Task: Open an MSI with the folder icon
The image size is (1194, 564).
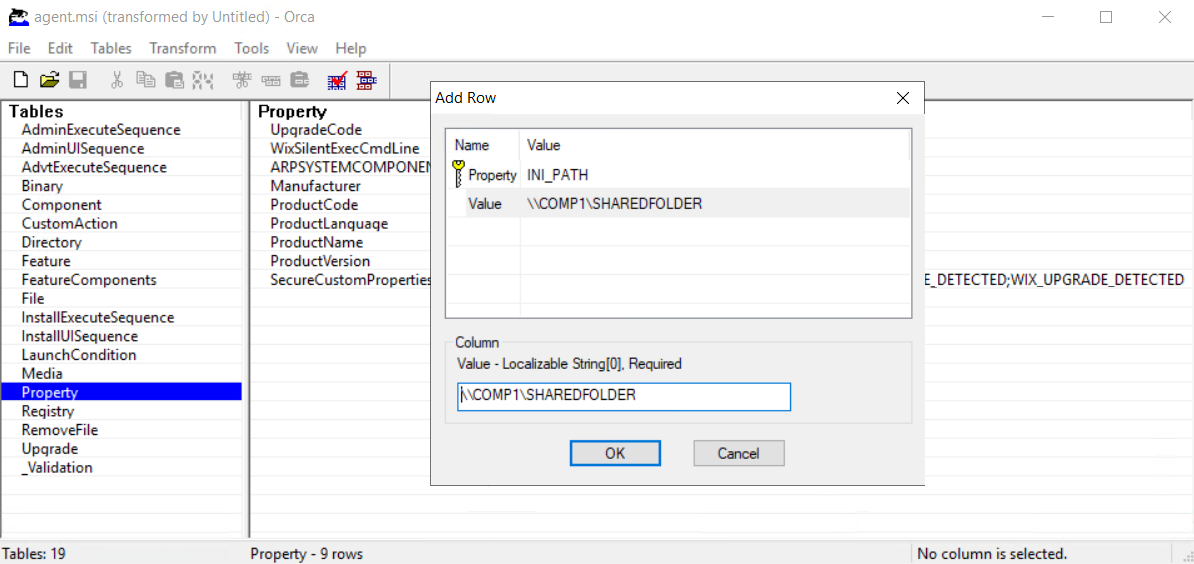Action: 49,80
